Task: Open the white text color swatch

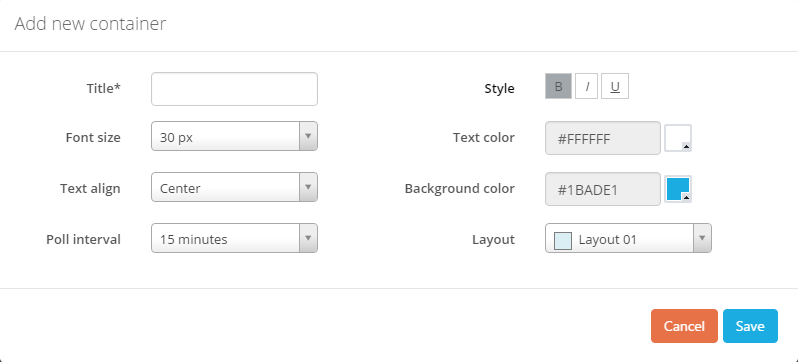Action: pyautogui.click(x=677, y=138)
